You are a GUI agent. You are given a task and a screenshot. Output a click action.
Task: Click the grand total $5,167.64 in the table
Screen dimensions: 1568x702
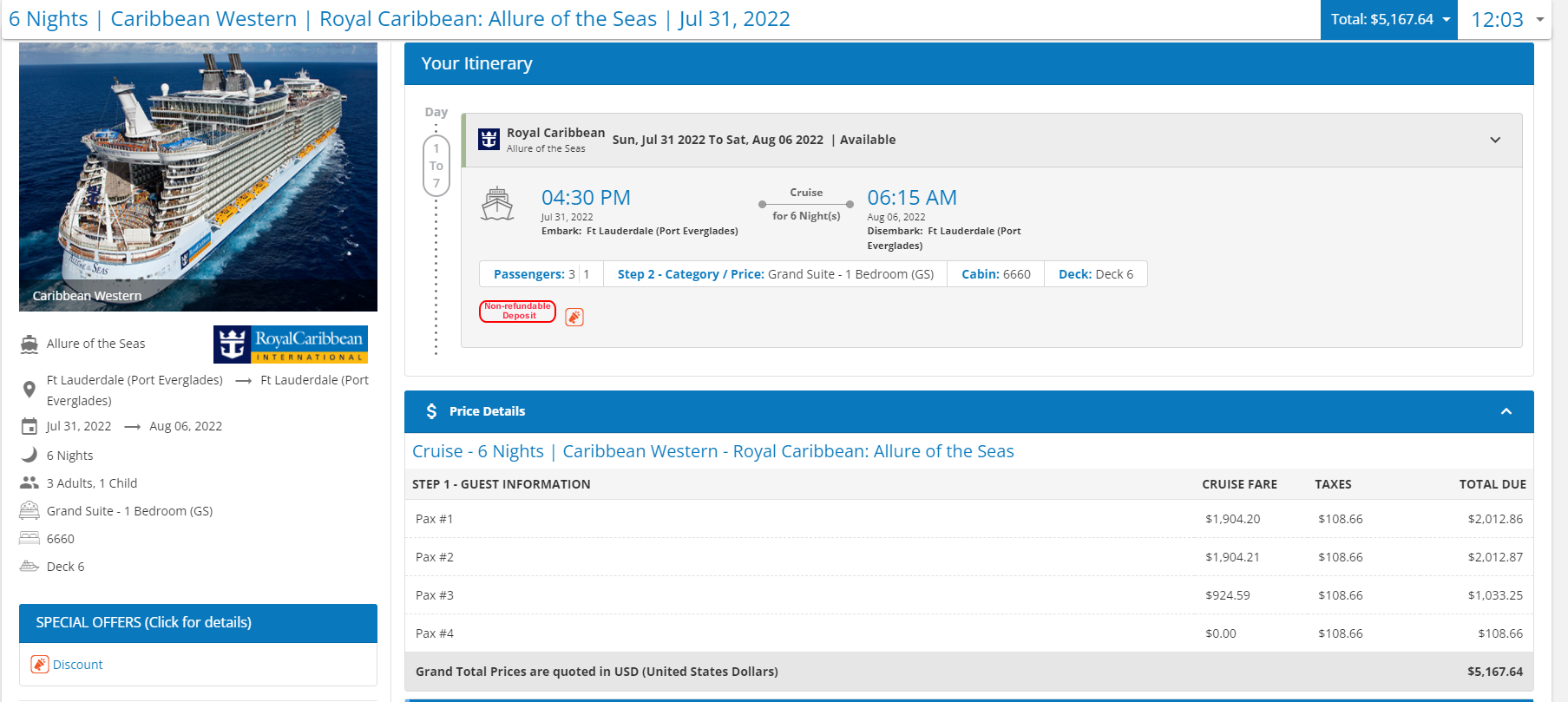pos(1495,672)
